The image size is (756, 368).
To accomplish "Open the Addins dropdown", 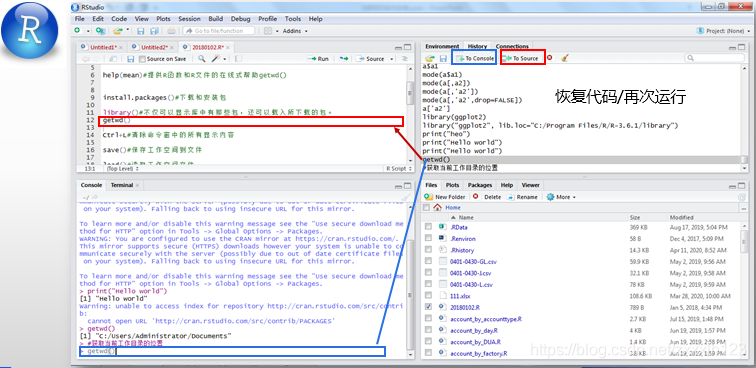I will pos(295,31).
